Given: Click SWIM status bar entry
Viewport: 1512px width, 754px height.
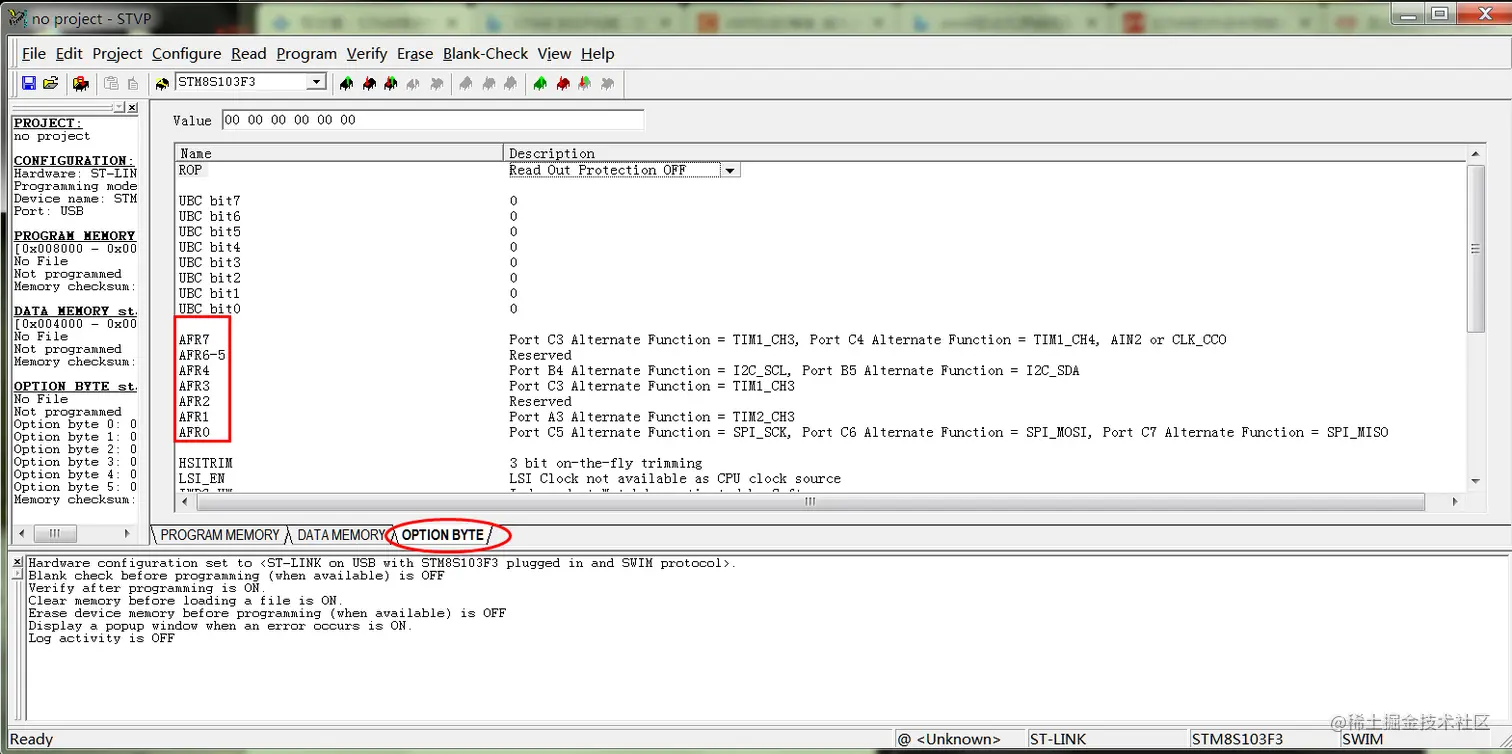Looking at the screenshot, I should [x=1363, y=740].
